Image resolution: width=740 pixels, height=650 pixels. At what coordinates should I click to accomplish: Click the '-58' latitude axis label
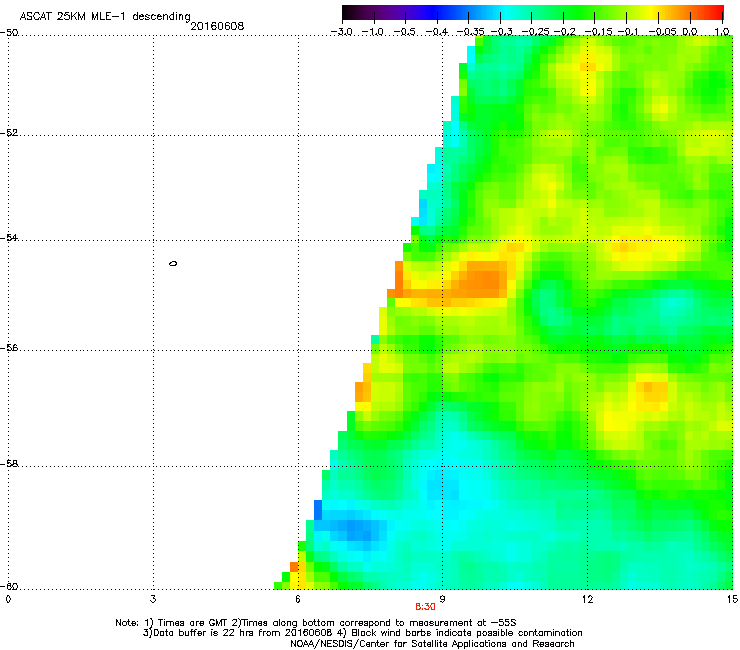(x=9, y=464)
